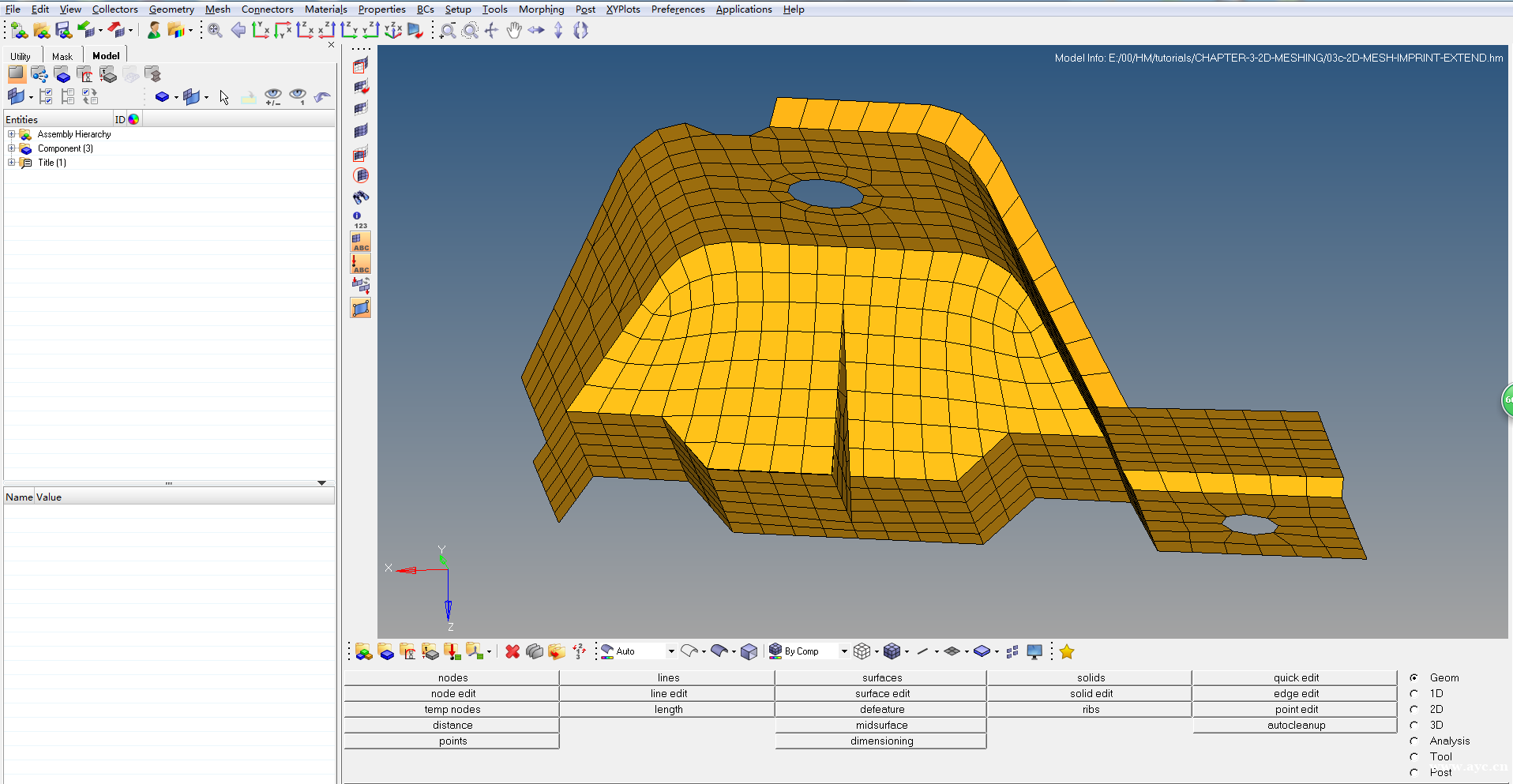Click the monitor display icon
Screen dimensions: 1513x784
coord(1034,651)
